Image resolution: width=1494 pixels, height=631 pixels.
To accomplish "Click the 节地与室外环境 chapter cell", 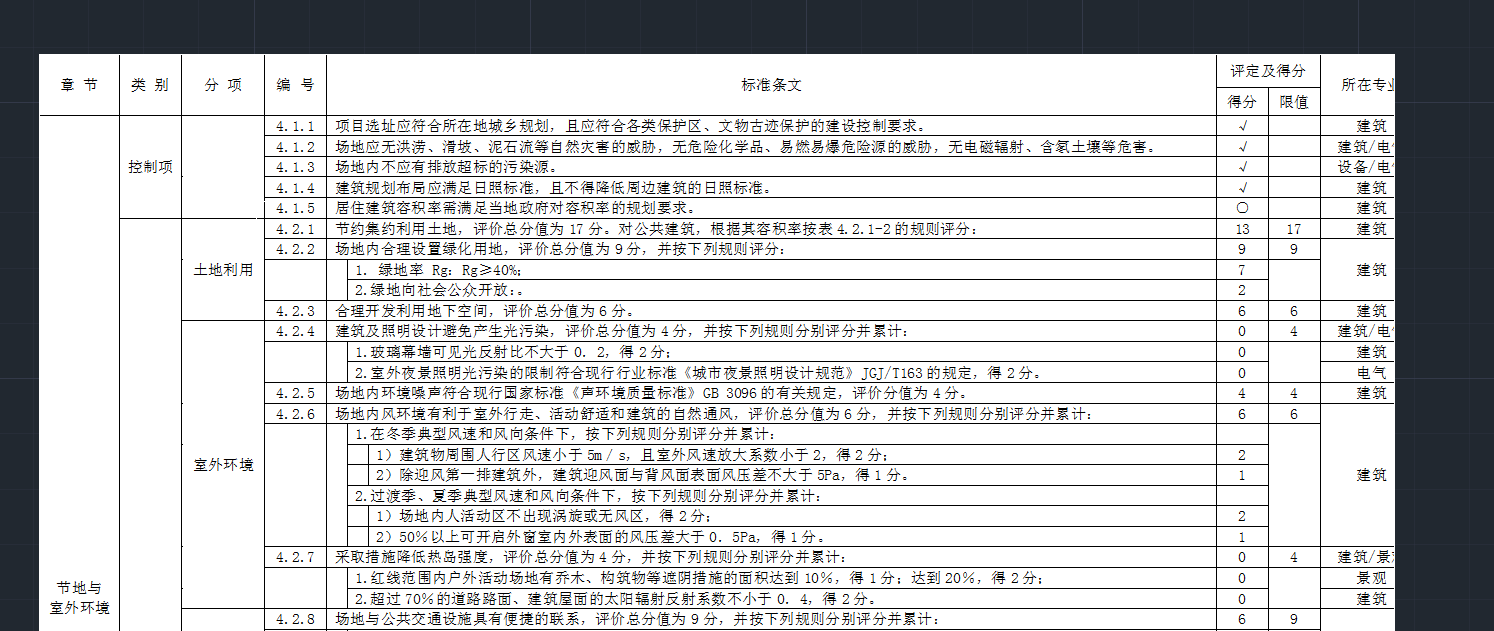I will pos(79,598).
